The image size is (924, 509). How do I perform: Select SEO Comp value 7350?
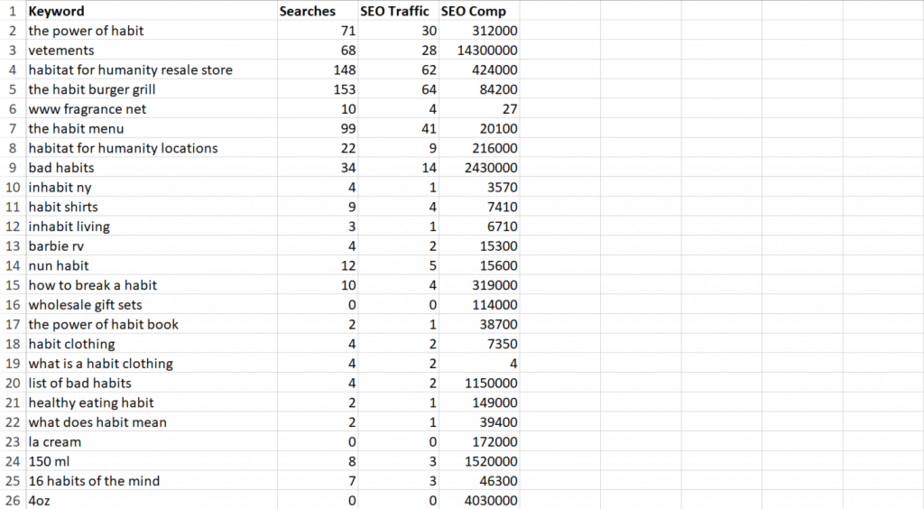click(x=479, y=343)
